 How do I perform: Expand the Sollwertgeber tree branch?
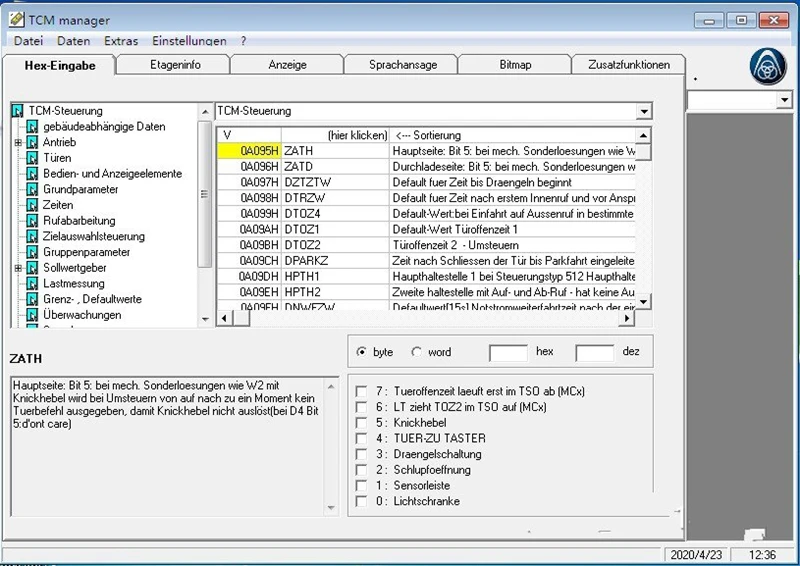(x=18, y=268)
